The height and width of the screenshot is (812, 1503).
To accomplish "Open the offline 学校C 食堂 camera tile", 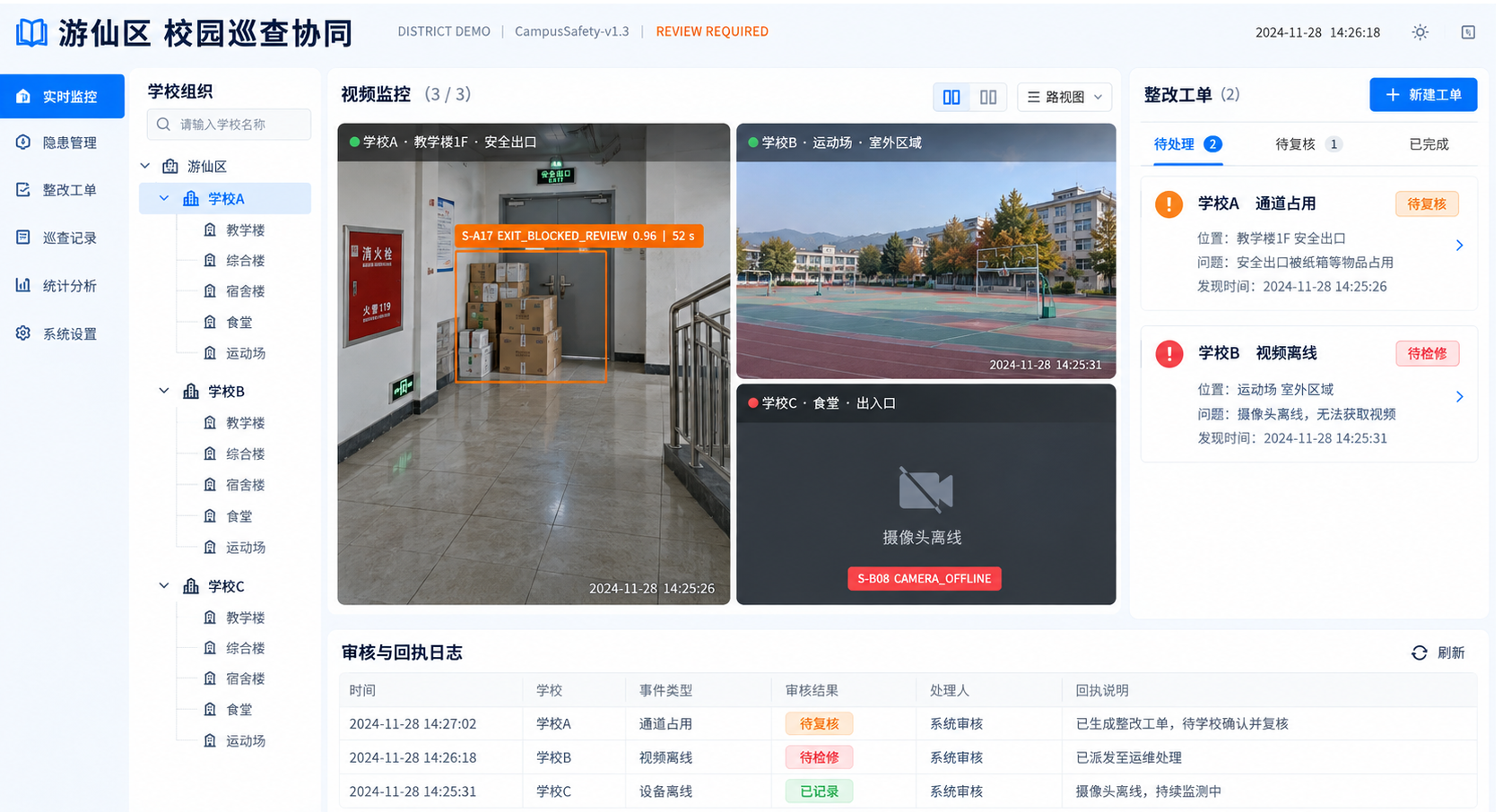I will pyautogui.click(x=925, y=495).
